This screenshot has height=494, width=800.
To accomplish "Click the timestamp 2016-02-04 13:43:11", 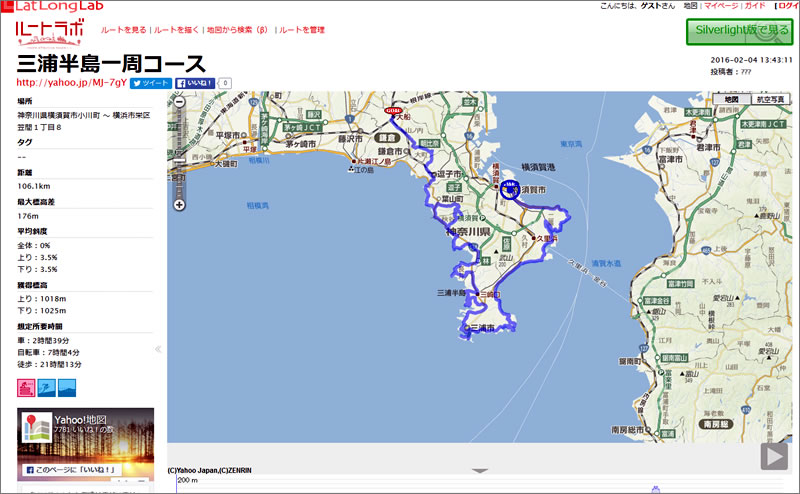I will pos(752,60).
